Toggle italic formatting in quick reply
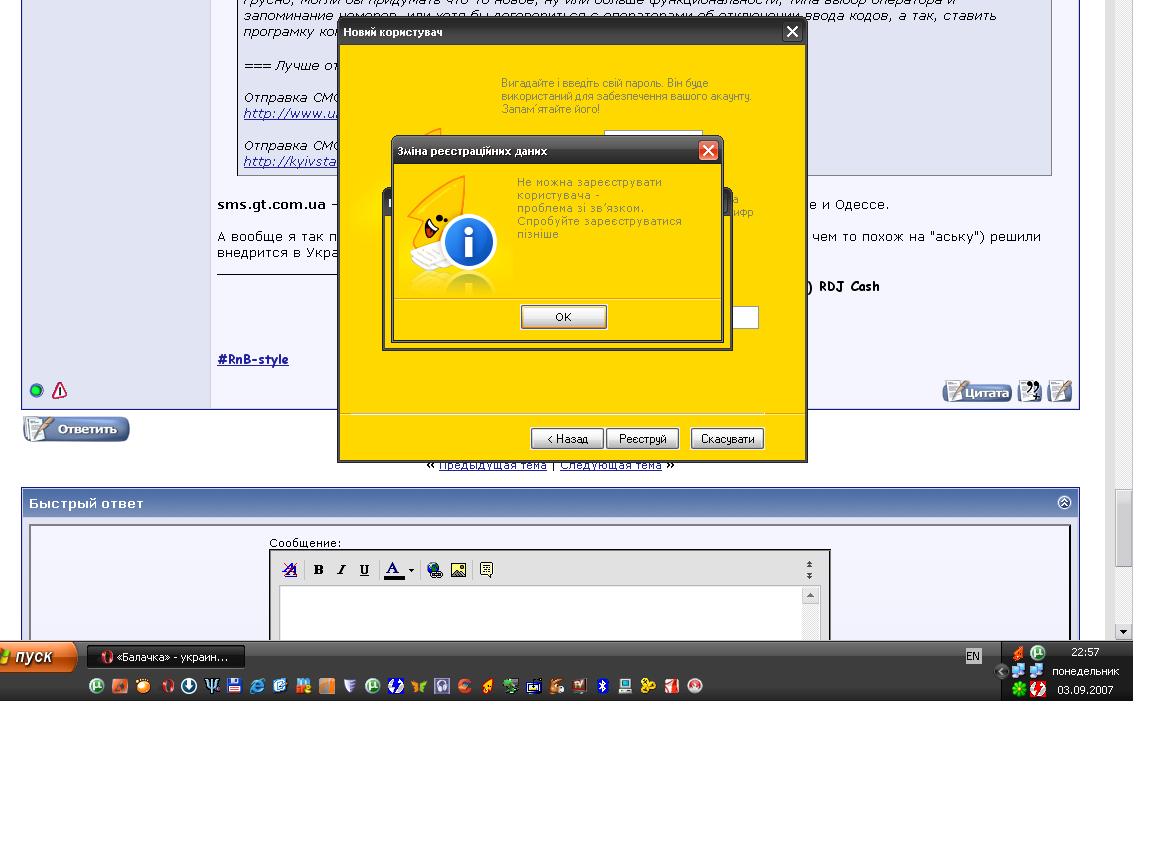The image size is (1152, 864). pos(341,570)
